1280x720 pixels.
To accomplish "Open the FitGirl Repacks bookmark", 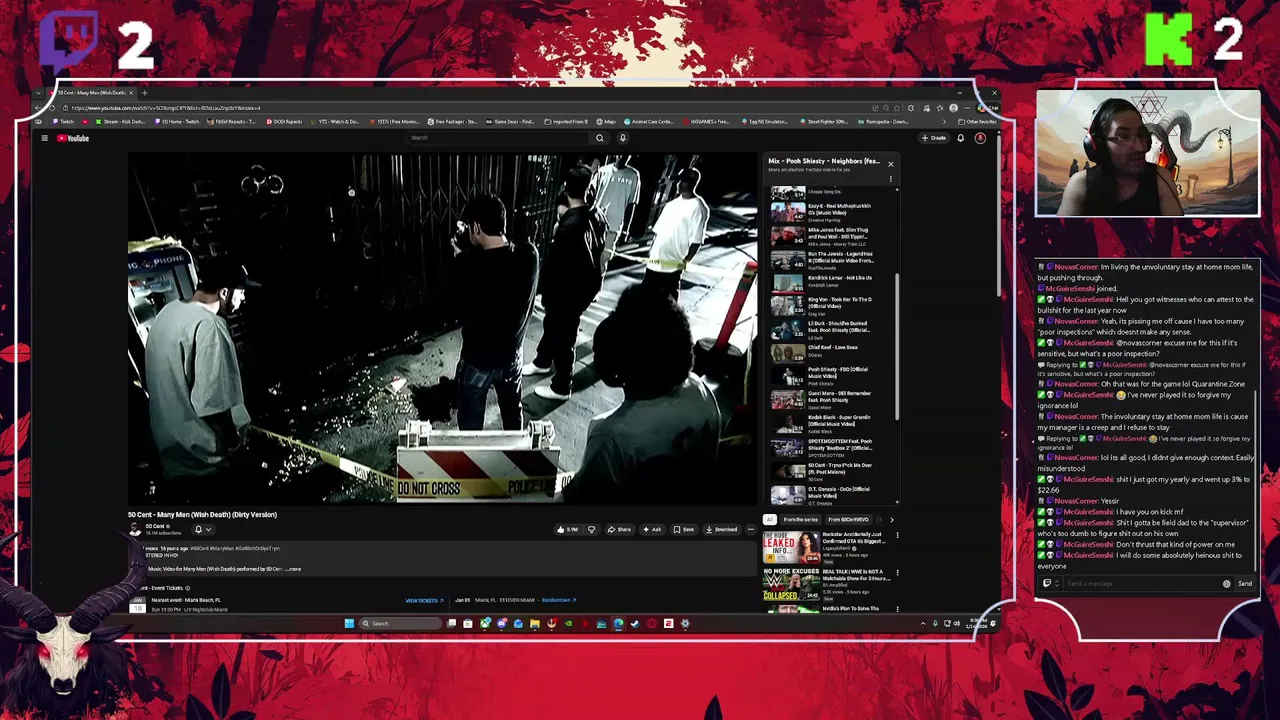I will tap(231, 122).
